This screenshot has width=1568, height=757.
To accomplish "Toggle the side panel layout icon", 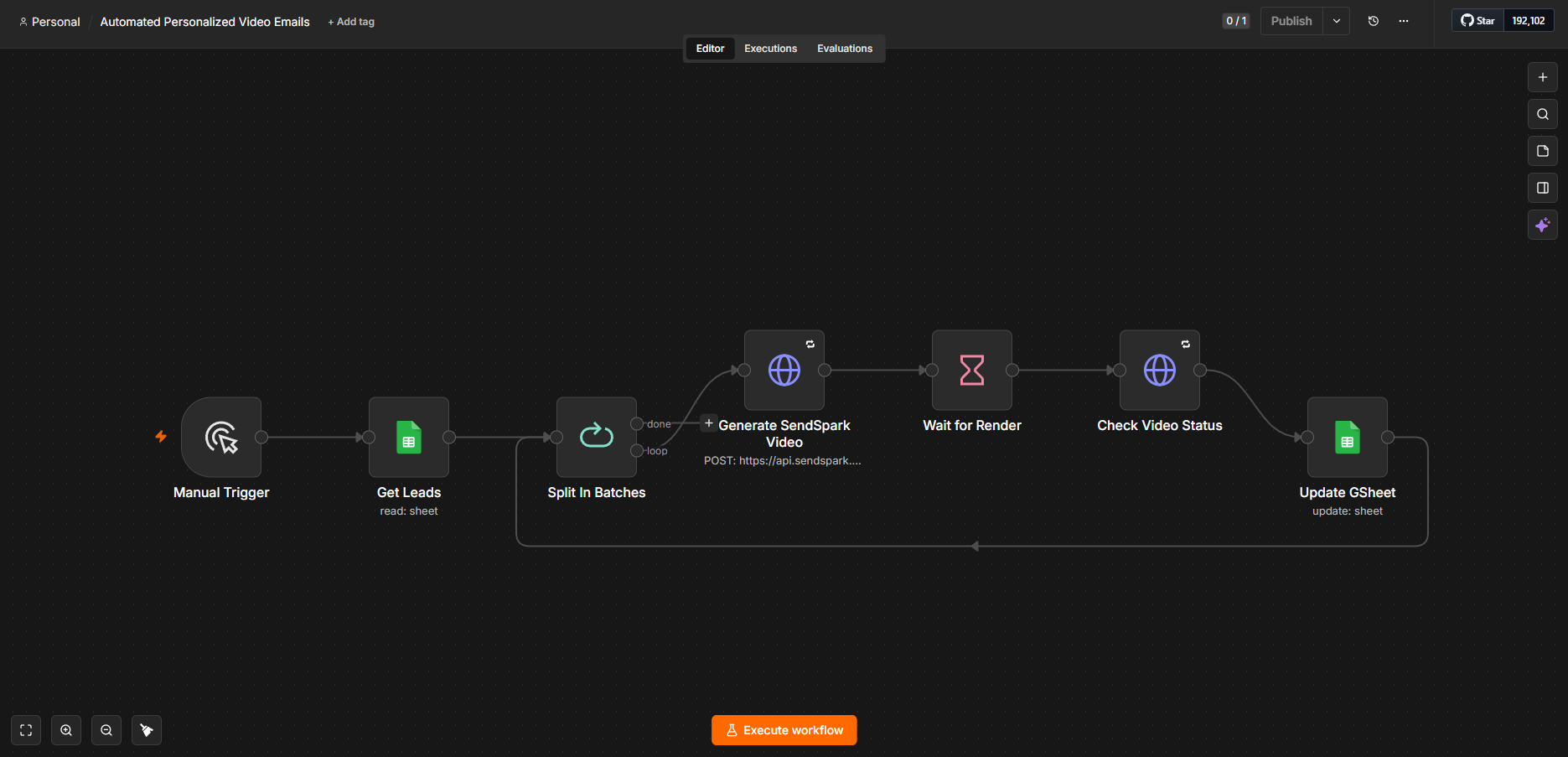I will pos(1543,188).
